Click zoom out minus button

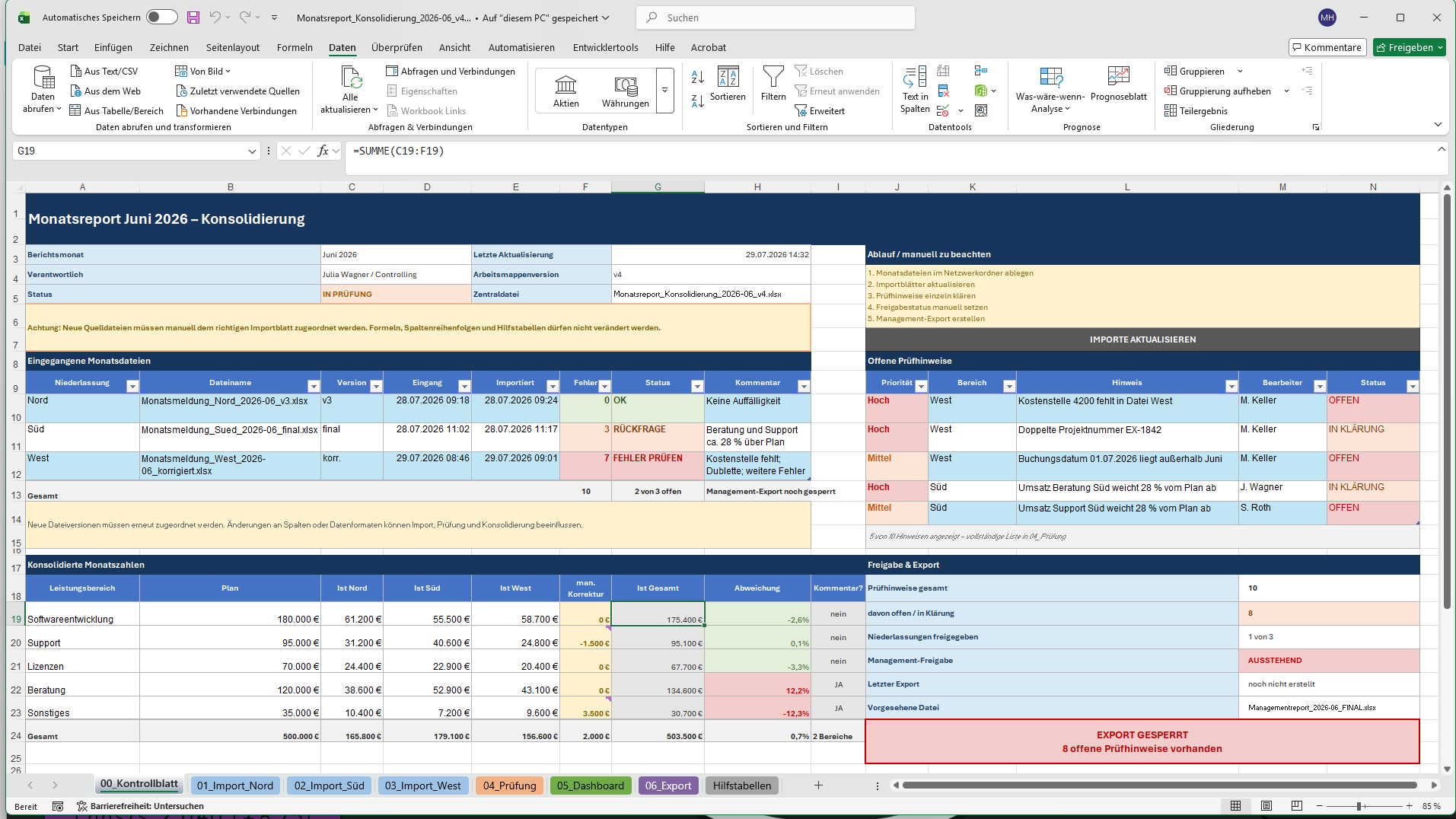pyautogui.click(x=1319, y=806)
